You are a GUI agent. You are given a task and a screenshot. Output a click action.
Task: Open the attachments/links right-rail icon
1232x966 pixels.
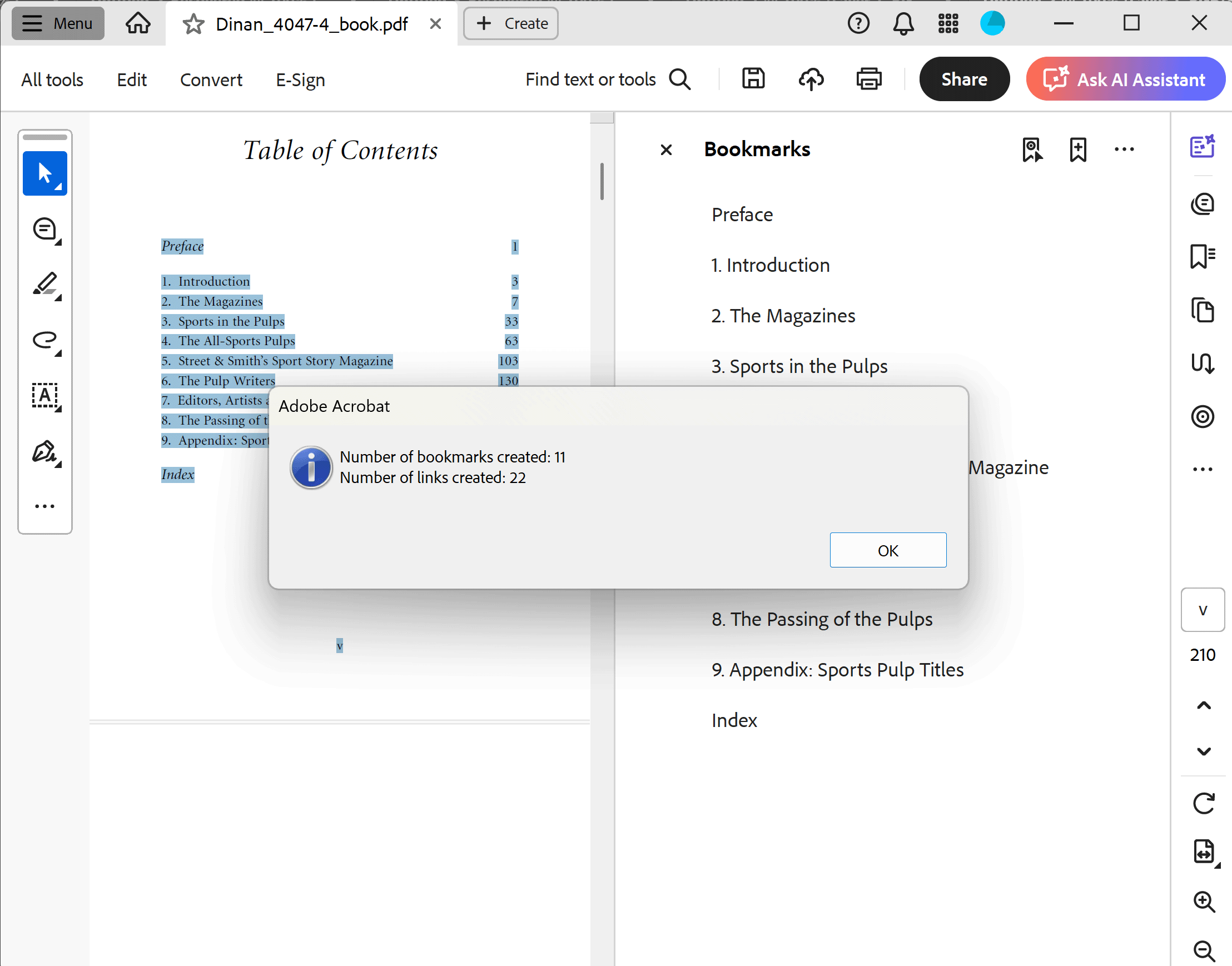pyautogui.click(x=1203, y=363)
